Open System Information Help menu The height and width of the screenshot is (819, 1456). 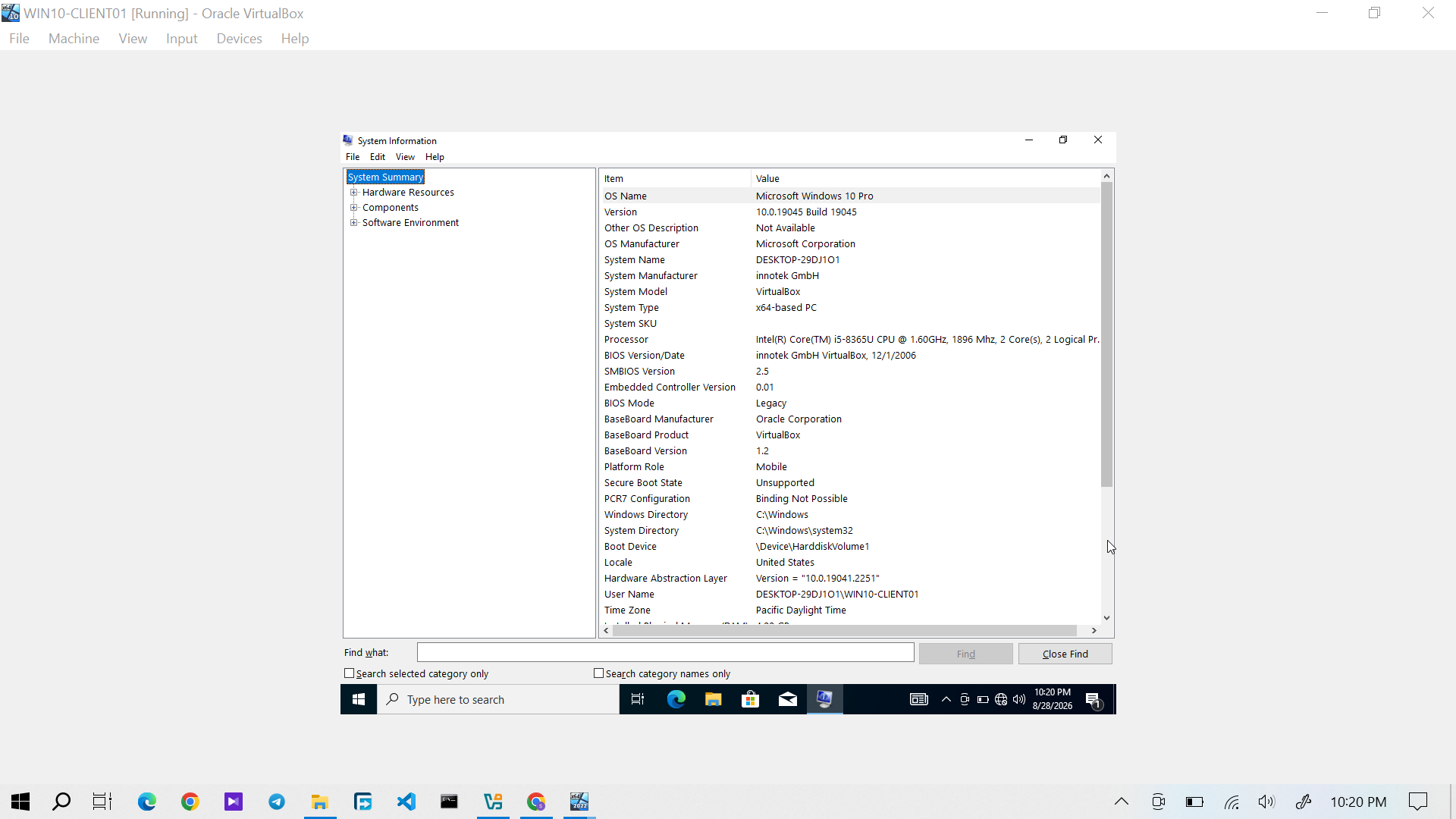point(435,157)
